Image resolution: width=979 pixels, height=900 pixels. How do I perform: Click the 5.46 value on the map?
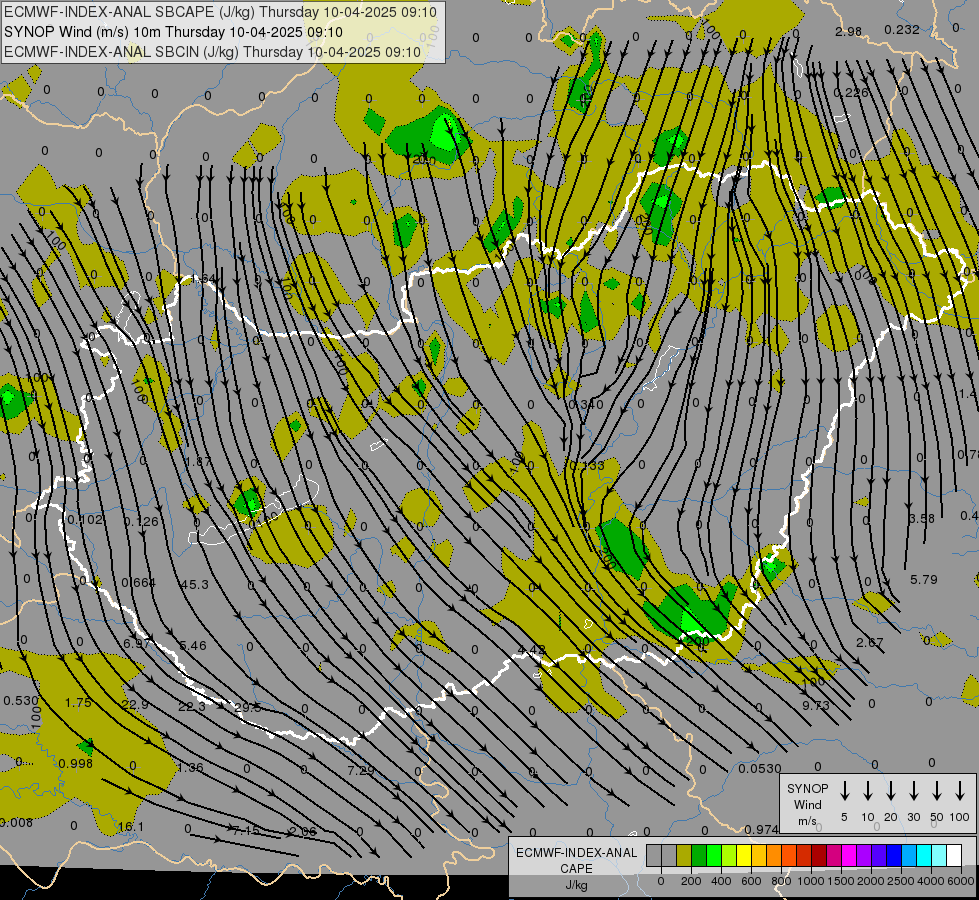pyautogui.click(x=193, y=645)
